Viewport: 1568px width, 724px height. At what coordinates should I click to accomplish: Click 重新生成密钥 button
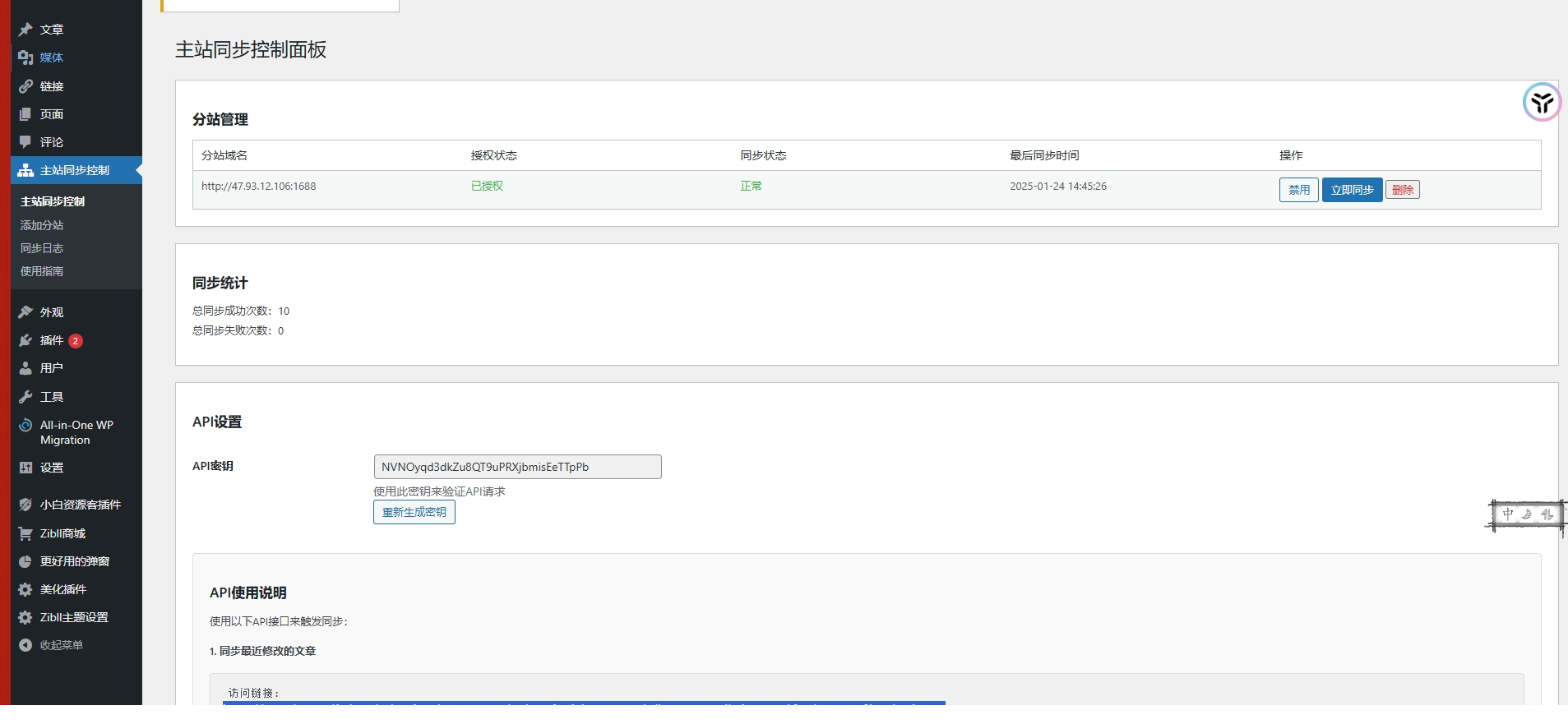414,512
